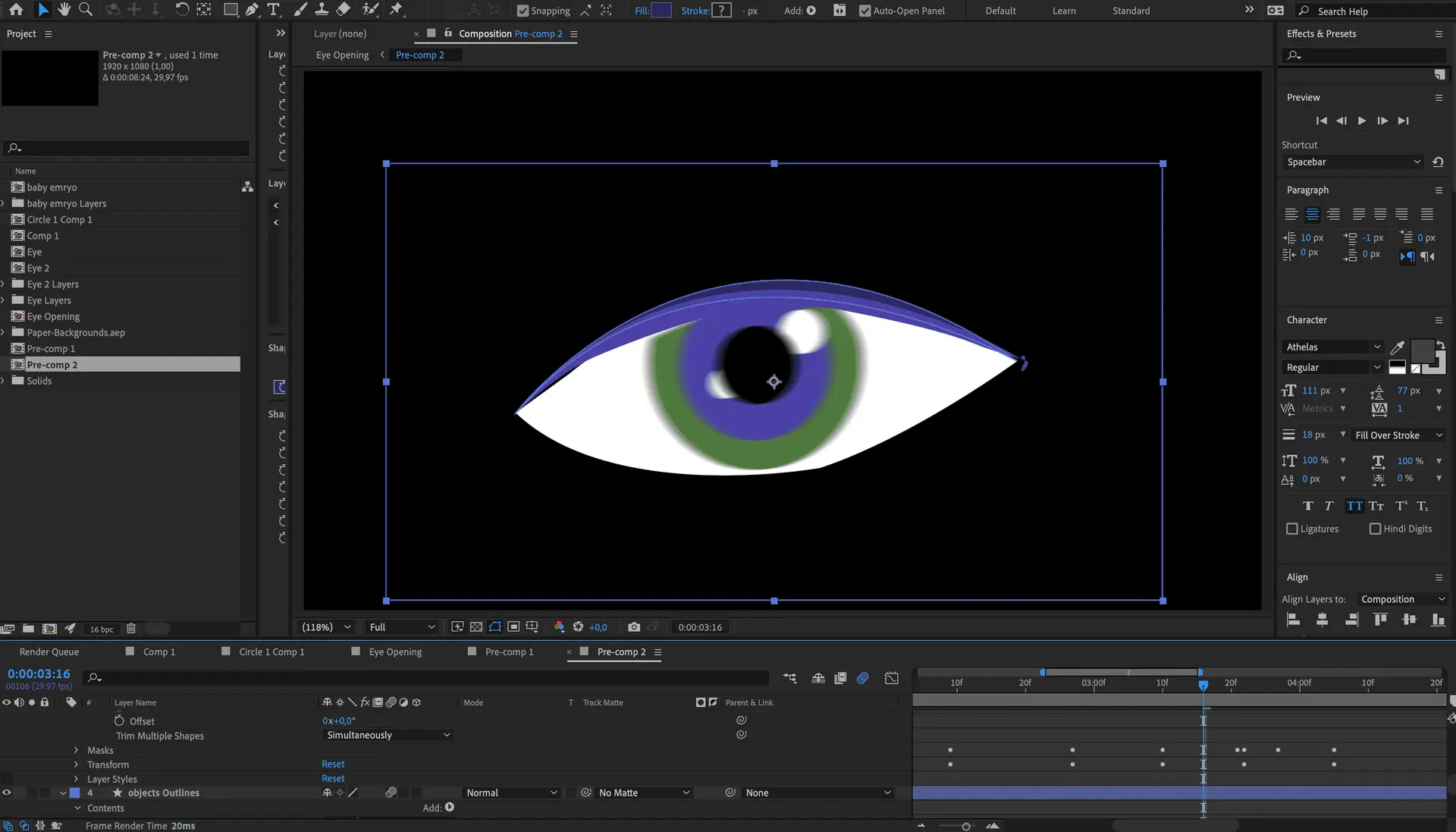Delete selected item with the trash icon

[x=131, y=629]
